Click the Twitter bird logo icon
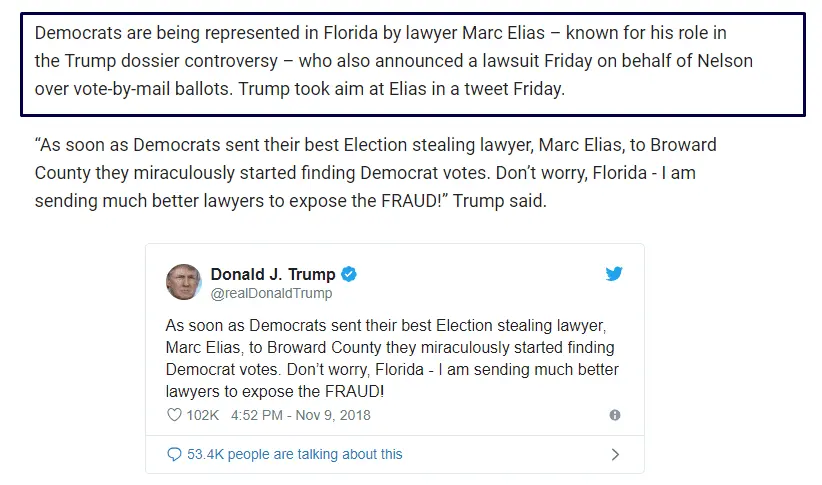Viewport: 822px width, 485px height. click(614, 273)
